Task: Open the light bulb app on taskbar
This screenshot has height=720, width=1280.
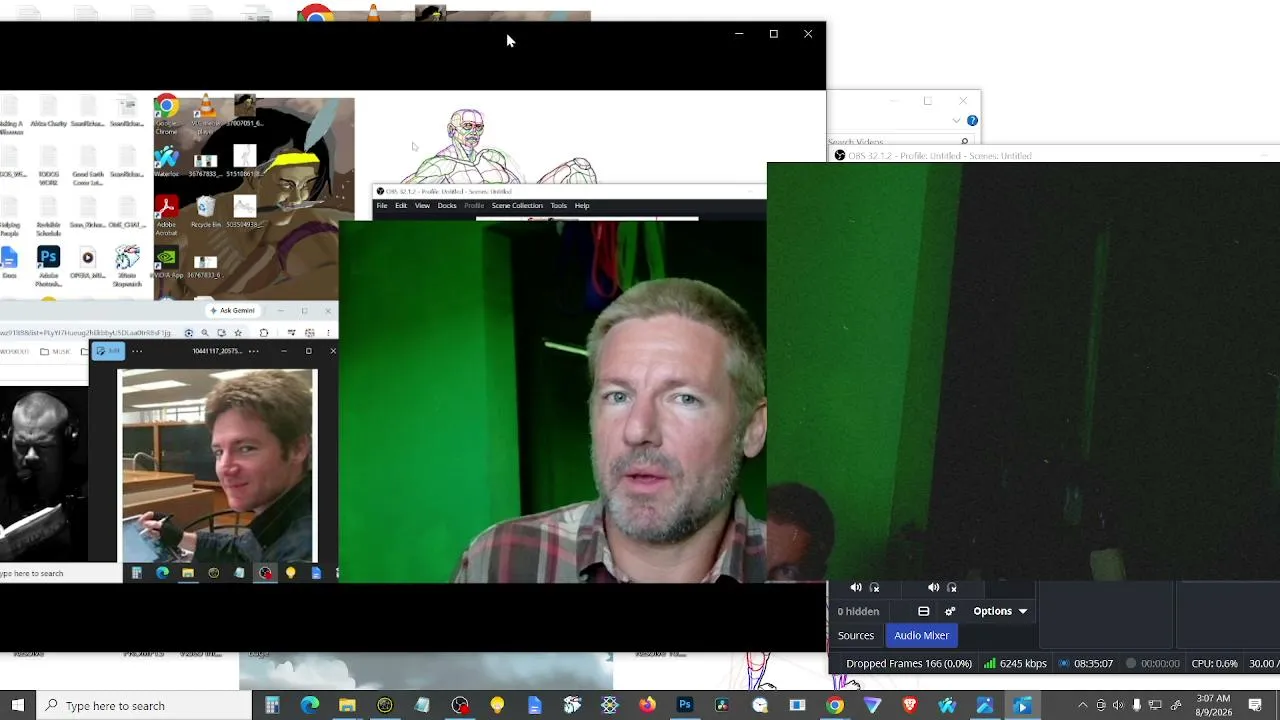Action: [497, 706]
